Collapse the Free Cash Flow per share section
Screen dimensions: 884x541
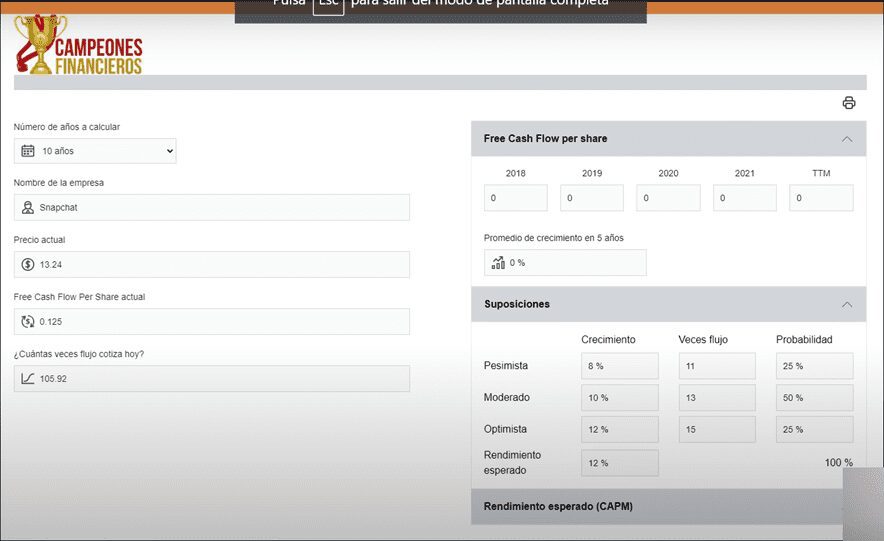tap(847, 139)
